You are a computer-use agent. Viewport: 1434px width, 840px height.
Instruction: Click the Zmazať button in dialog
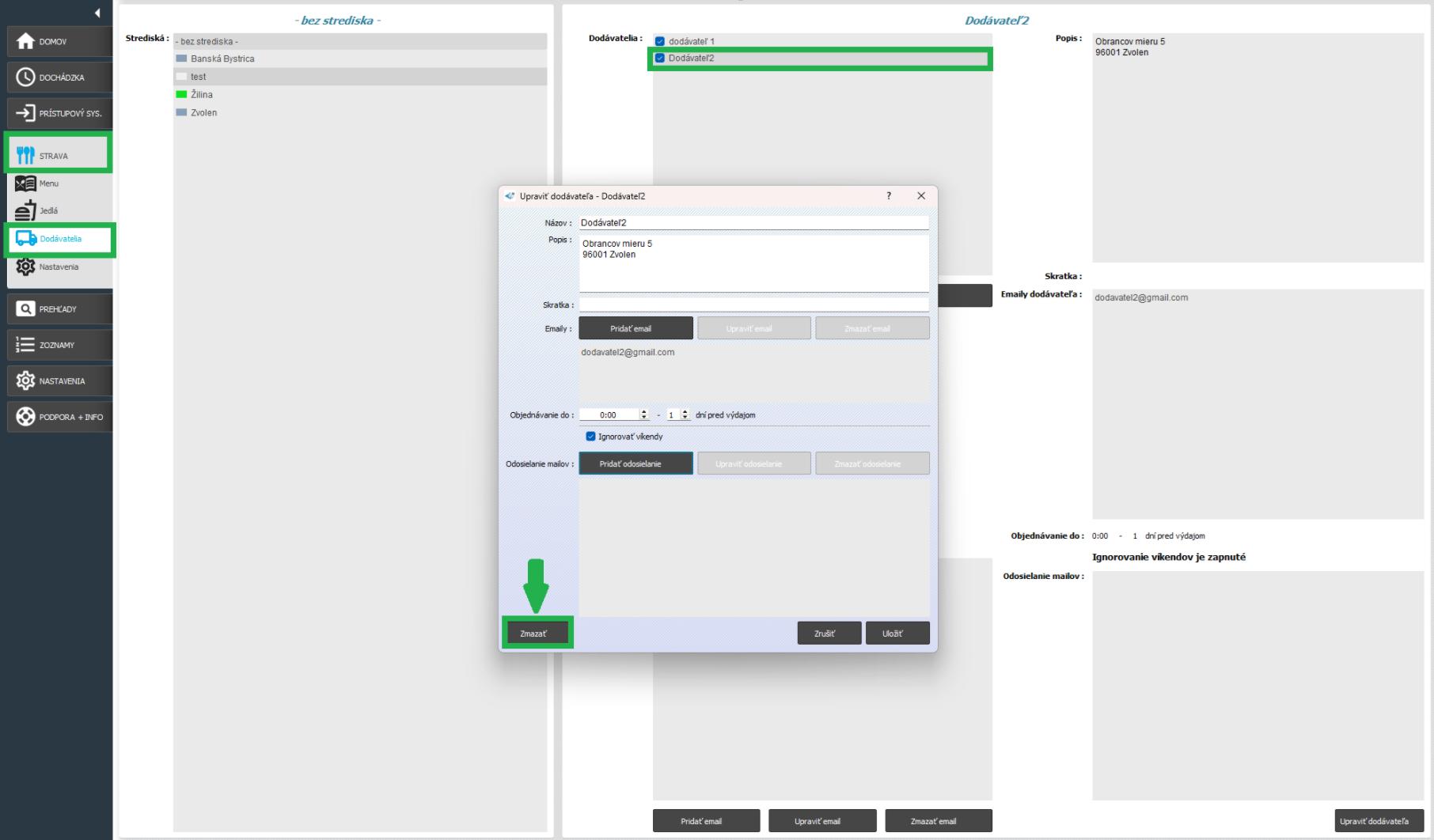533,634
